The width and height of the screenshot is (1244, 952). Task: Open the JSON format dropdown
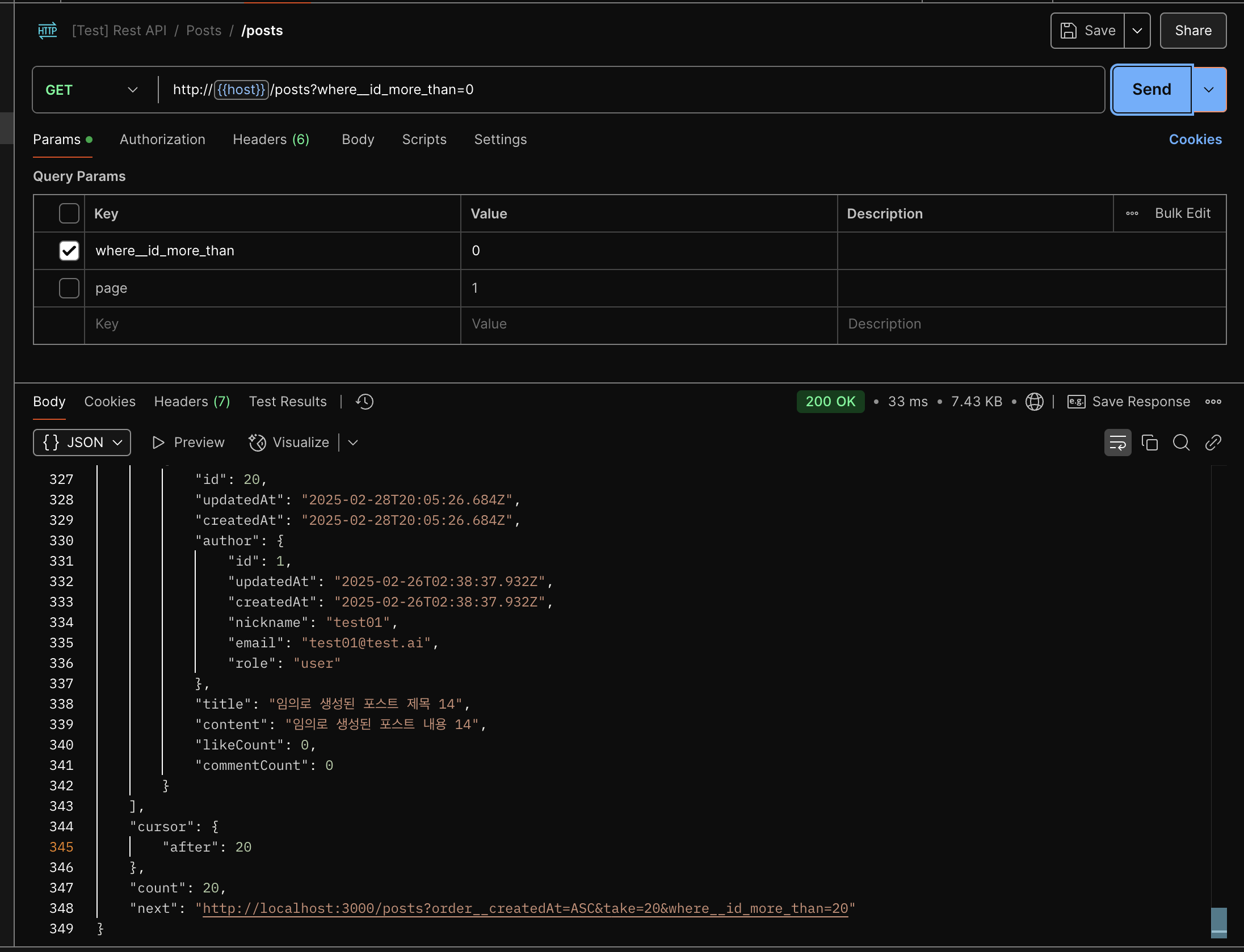82,443
